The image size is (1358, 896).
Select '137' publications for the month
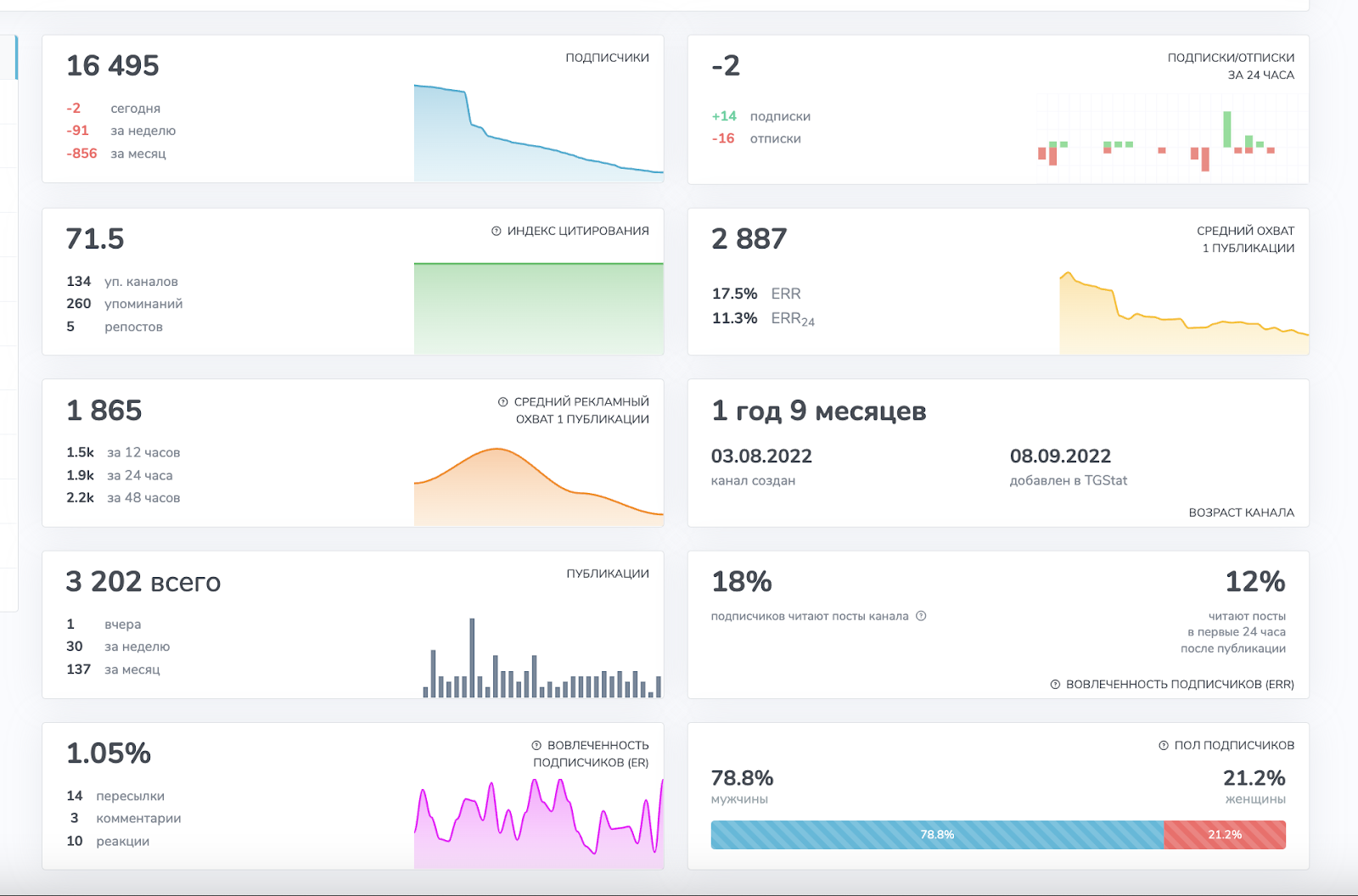pyautogui.click(x=78, y=669)
